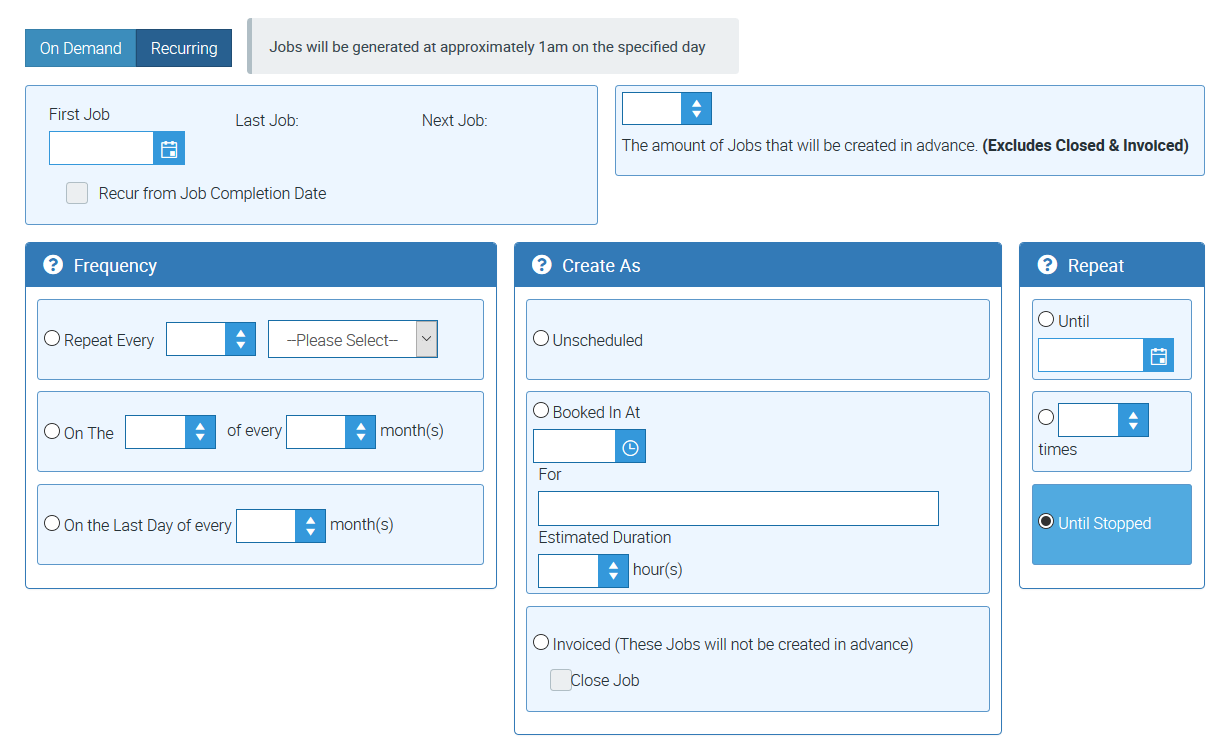Choose the Invoiced radio option

point(541,643)
